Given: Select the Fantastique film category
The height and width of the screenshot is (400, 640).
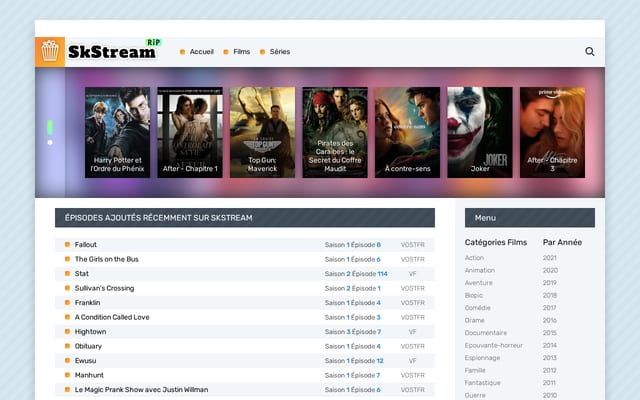Looking at the screenshot, I should 482,383.
